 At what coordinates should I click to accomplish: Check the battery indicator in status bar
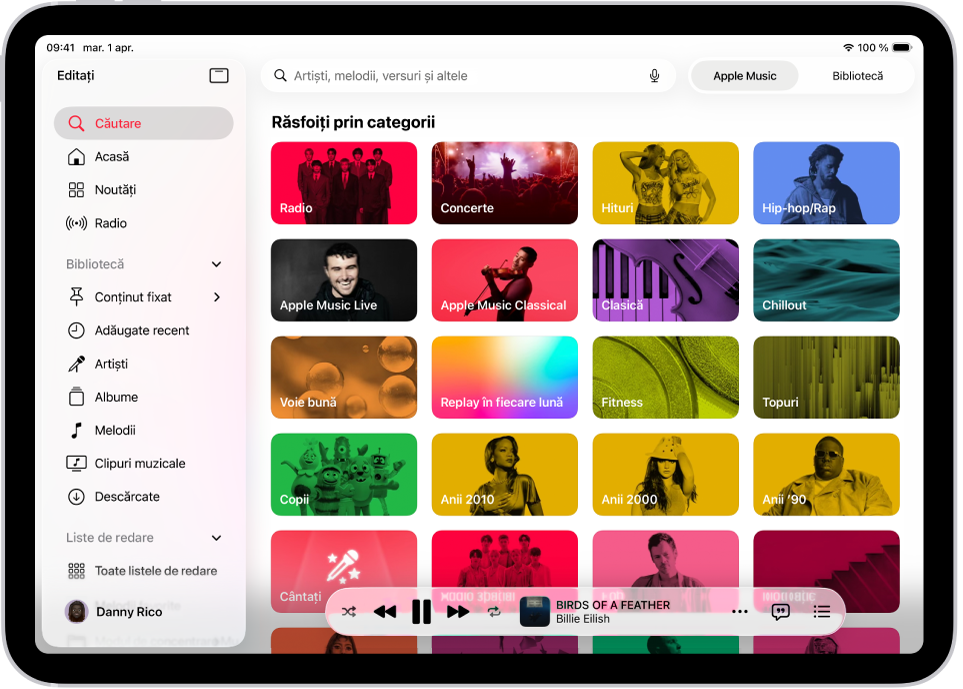pos(902,47)
